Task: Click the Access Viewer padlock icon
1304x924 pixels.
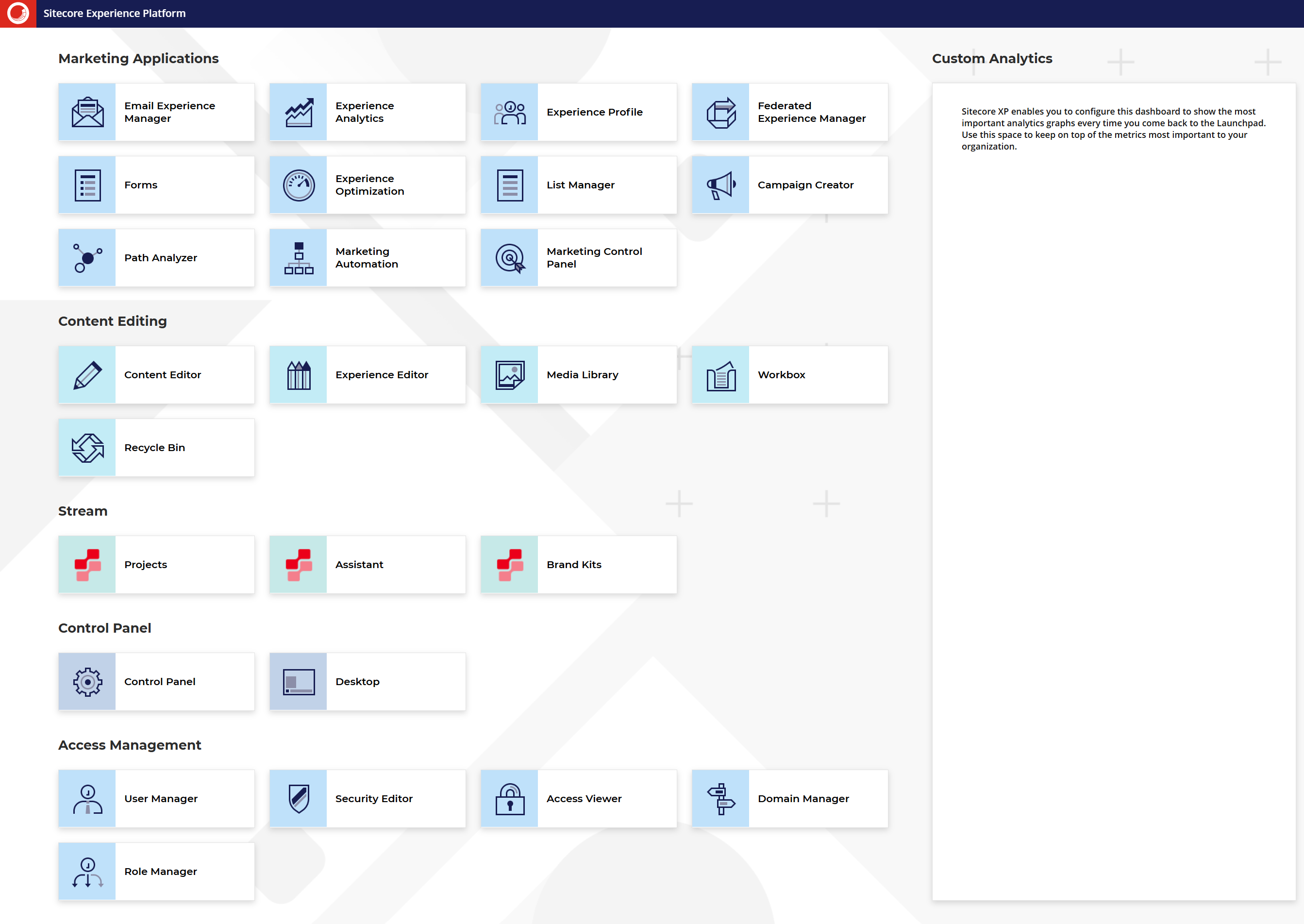Action: coord(509,798)
